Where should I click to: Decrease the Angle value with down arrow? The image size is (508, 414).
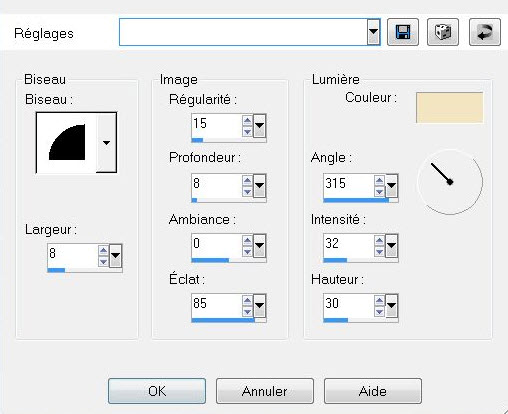coord(379,192)
